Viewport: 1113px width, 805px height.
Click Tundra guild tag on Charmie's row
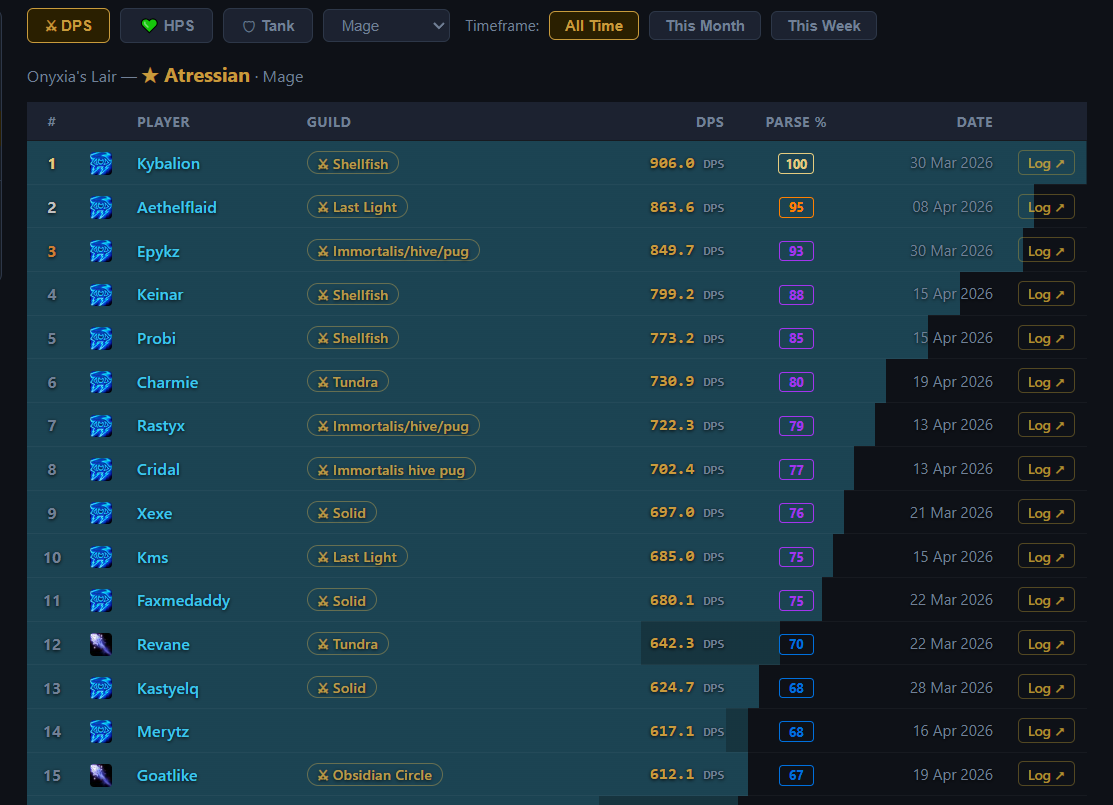348,382
